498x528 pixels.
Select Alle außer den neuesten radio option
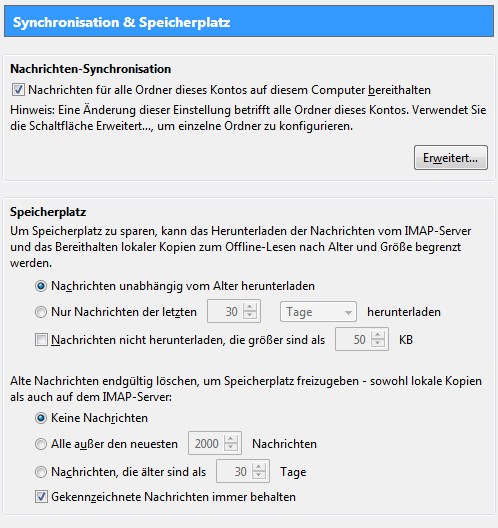41,444
